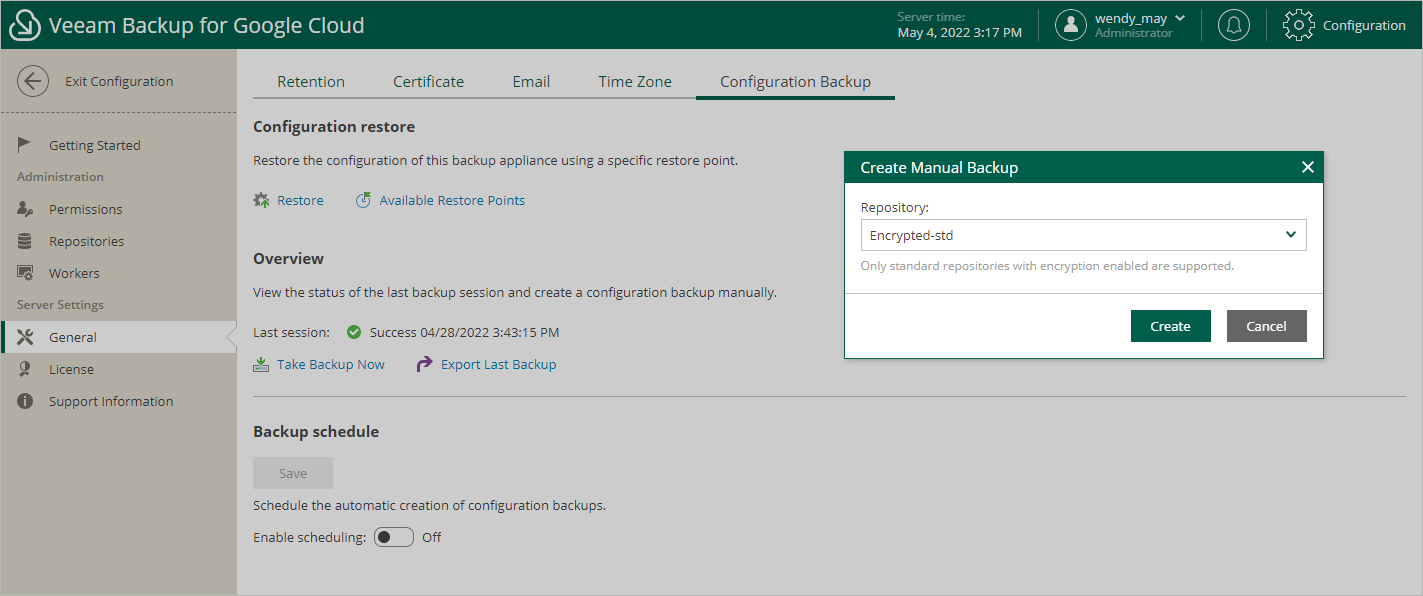Click the Configuration gear icon

[x=1298, y=25]
